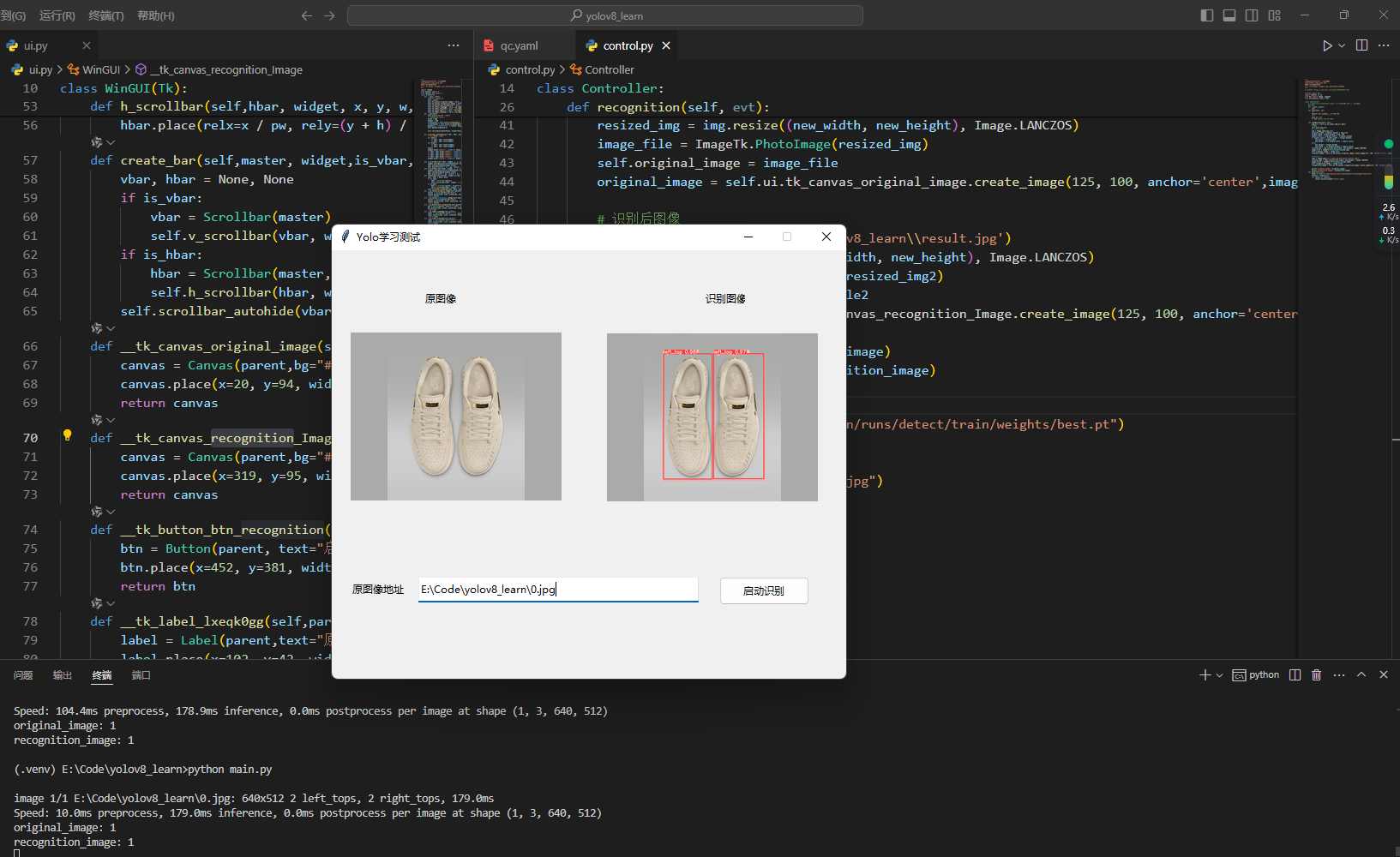The height and width of the screenshot is (857, 1400).
Task: Click __tk_canvas_recognition_Image breadcrumb item
Action: (226, 69)
